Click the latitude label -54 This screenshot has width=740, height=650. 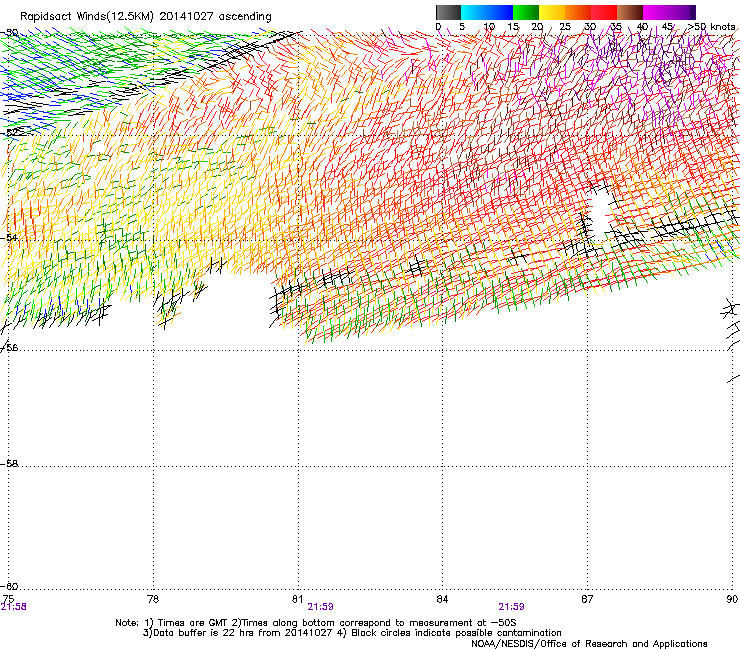[9, 237]
